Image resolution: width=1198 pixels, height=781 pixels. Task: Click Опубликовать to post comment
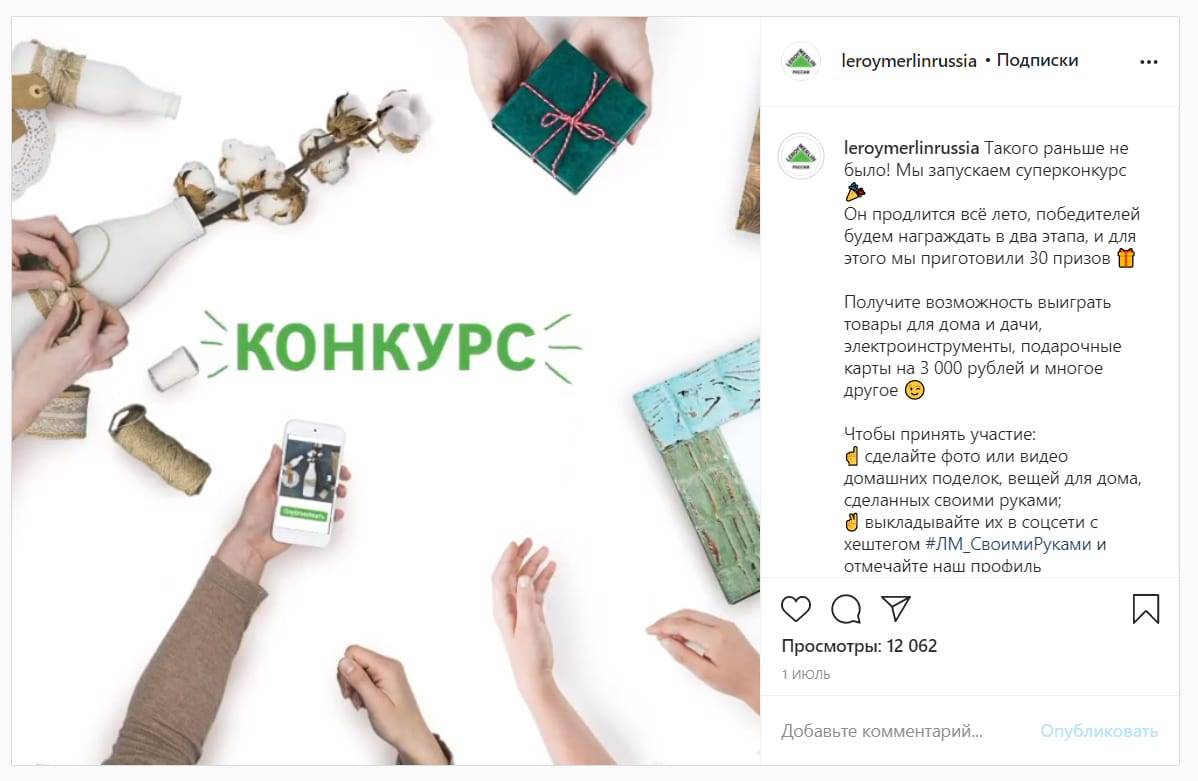(1099, 731)
